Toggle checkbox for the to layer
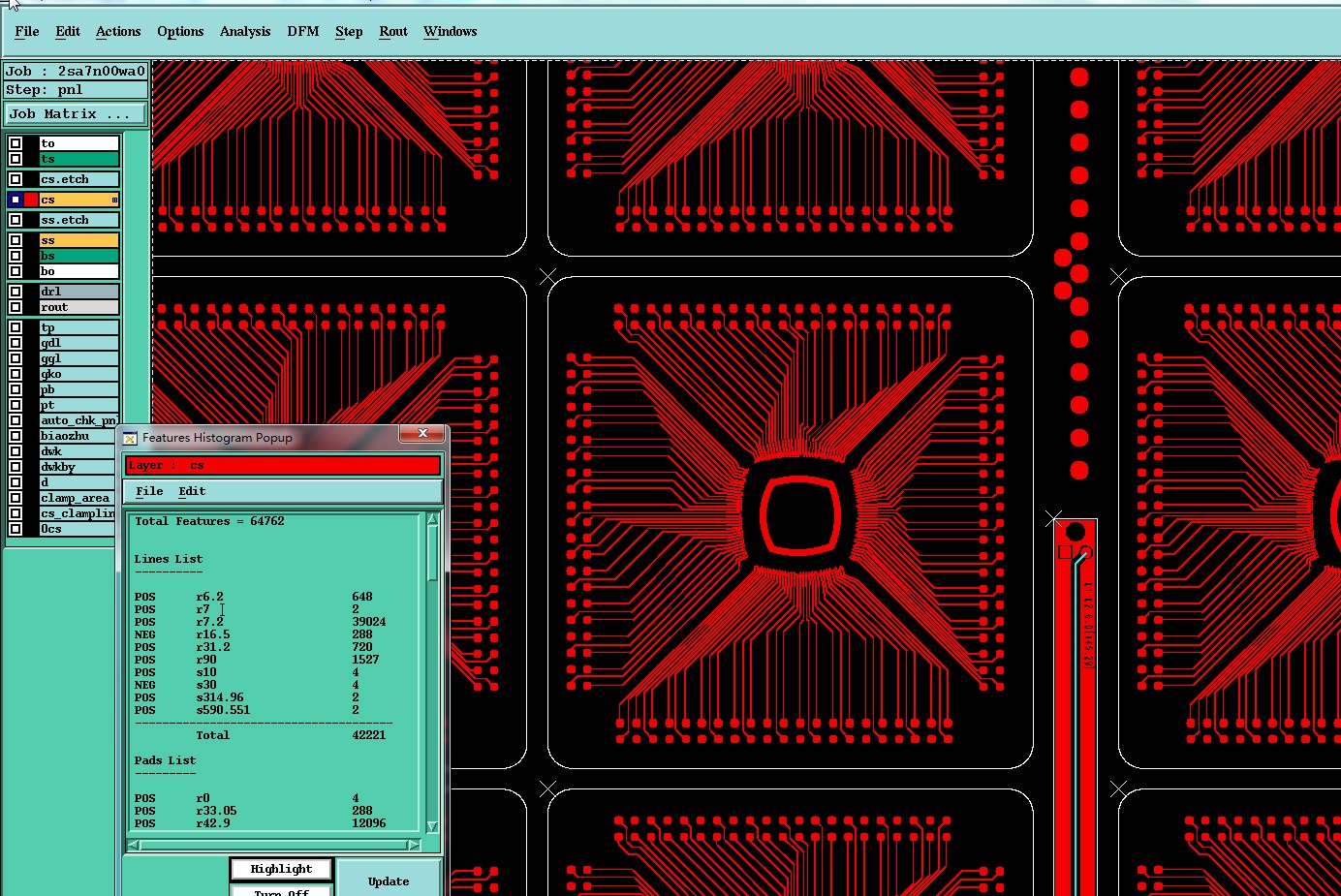The image size is (1341, 896). [x=16, y=143]
